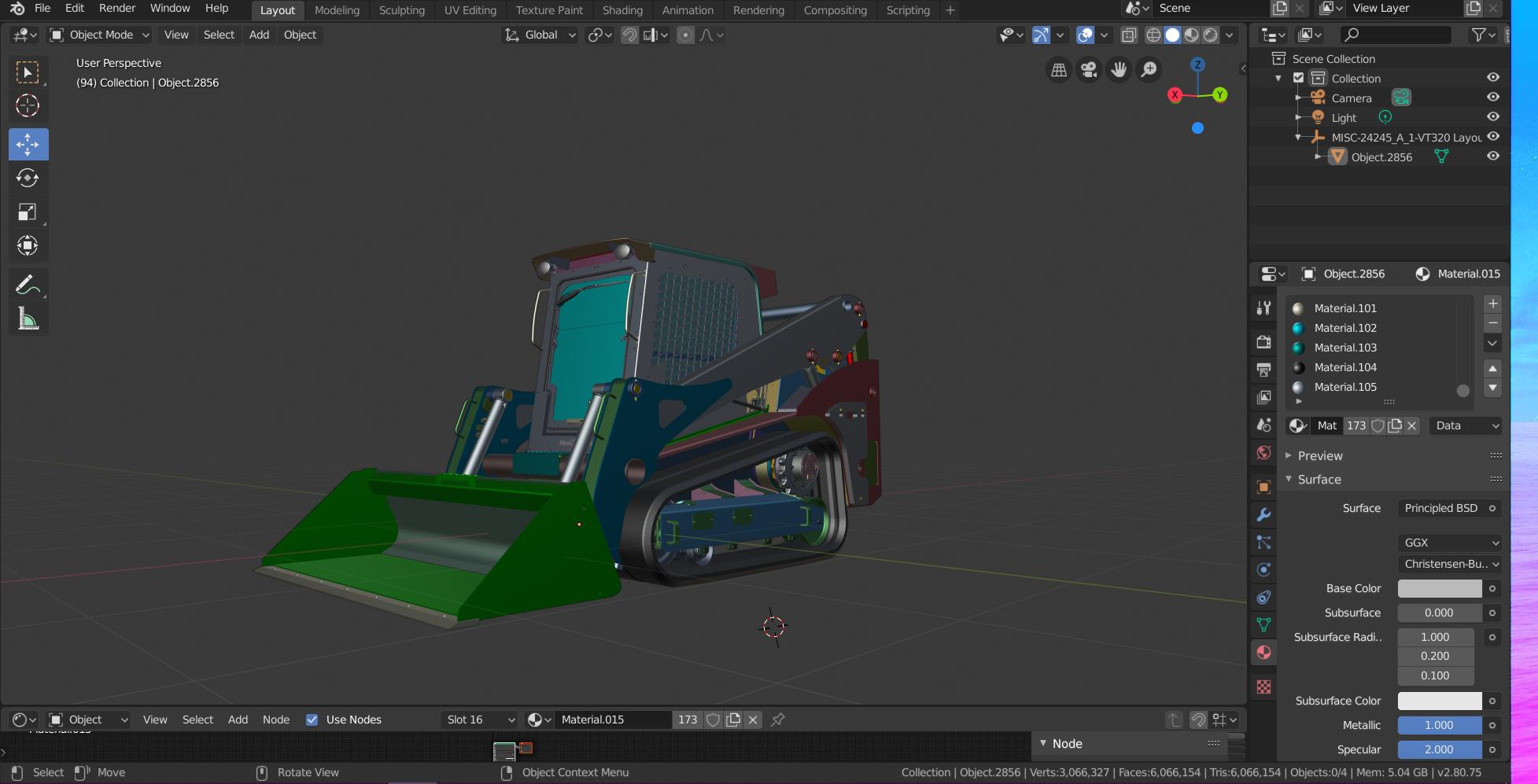Remove the selected material slot
Image resolution: width=1538 pixels, height=784 pixels.
pos(1492,323)
